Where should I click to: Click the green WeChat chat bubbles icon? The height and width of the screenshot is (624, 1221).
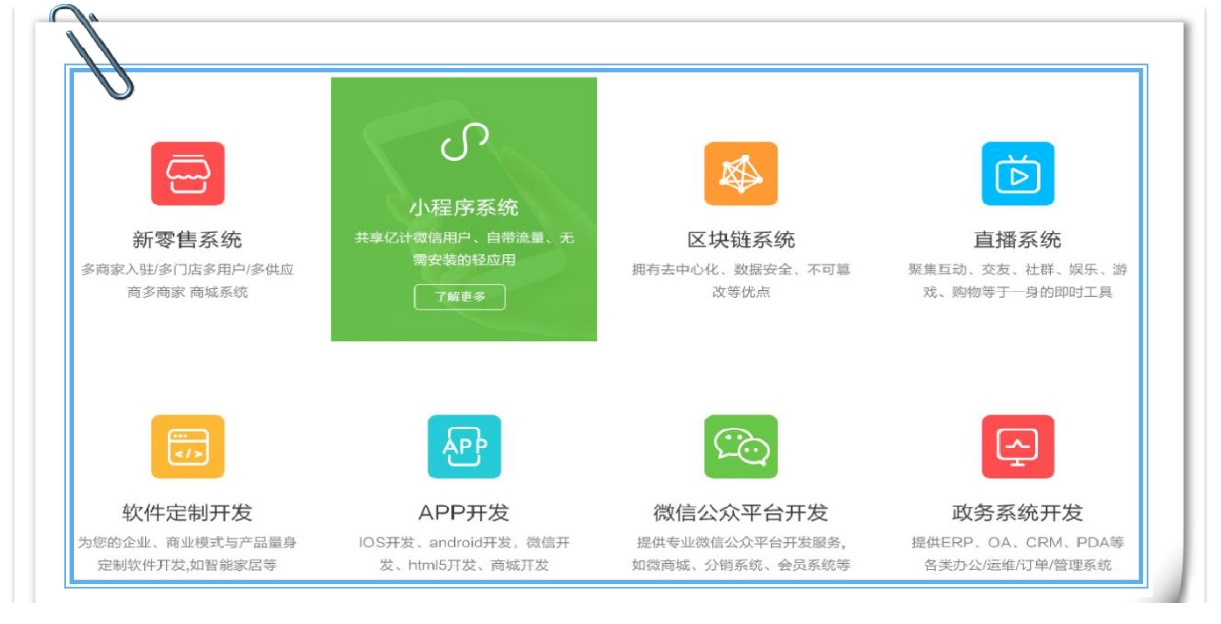[x=741, y=447]
